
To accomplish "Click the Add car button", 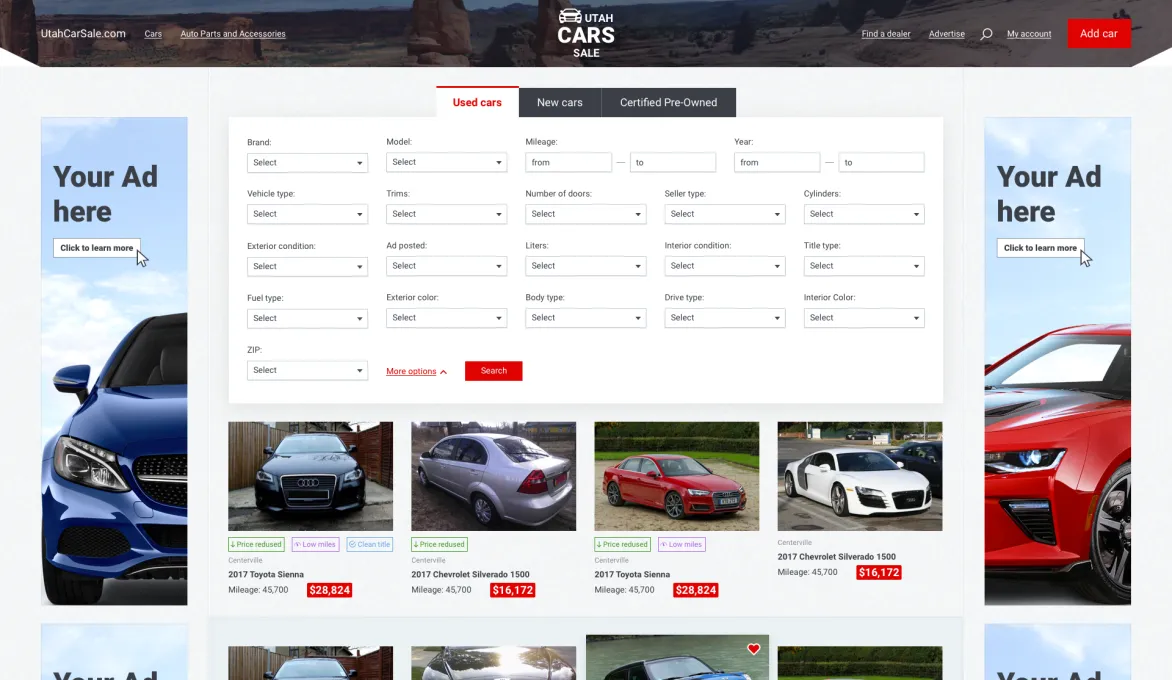I will tap(1099, 34).
